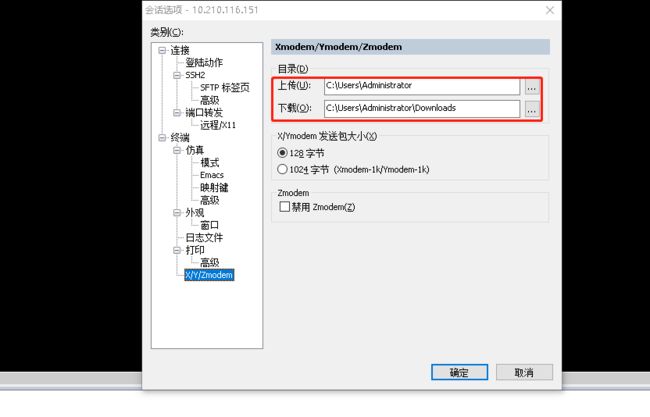Collapse the SSH2 tree node
The width and height of the screenshot is (650, 417).
(177, 75)
